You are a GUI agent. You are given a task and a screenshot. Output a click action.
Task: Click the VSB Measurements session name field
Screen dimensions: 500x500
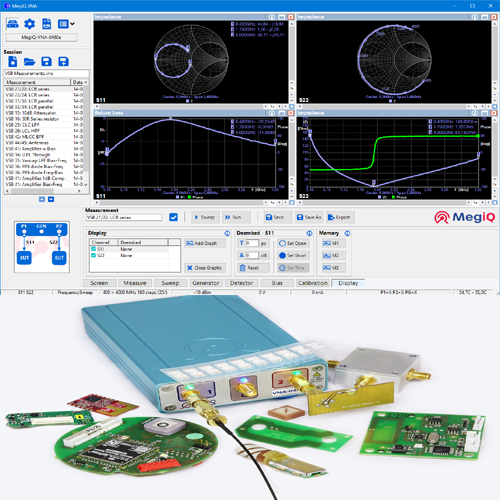pos(46,73)
